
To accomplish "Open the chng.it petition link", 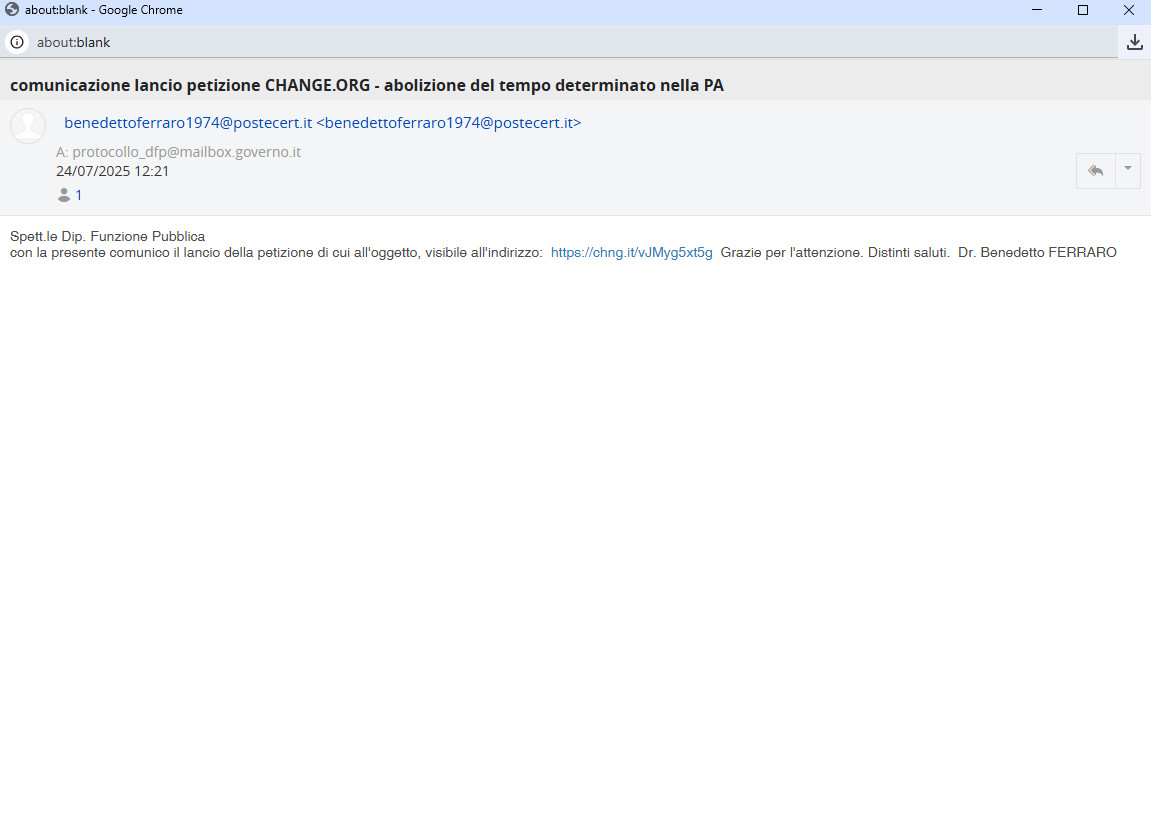I will 631,252.
